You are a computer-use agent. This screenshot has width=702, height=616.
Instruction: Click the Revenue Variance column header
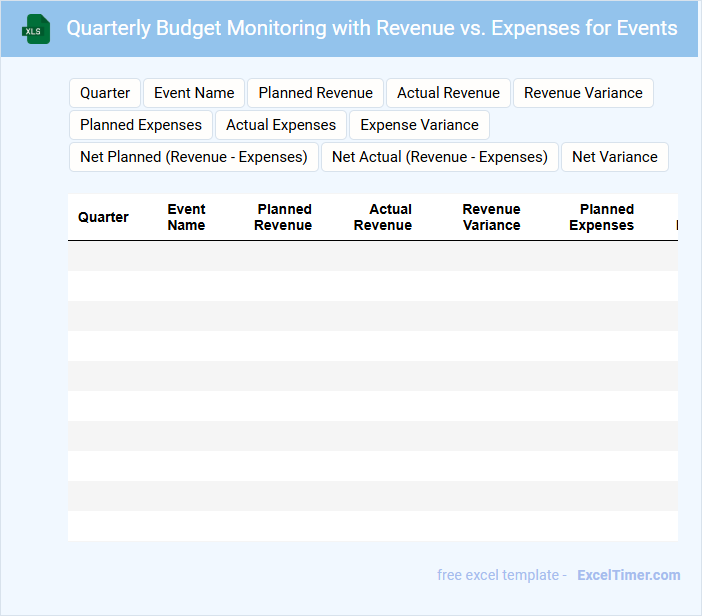click(491, 217)
